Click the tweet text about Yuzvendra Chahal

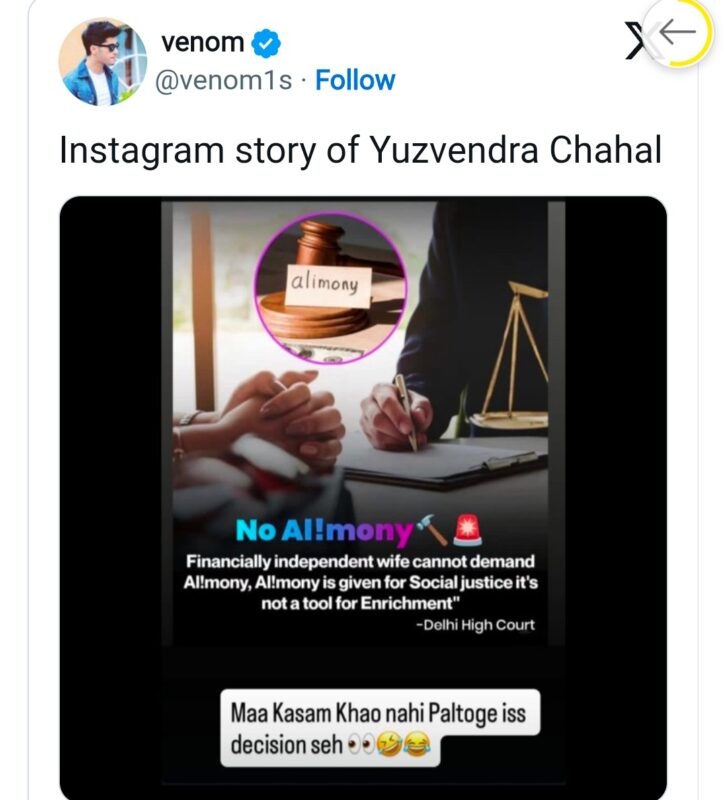point(360,150)
